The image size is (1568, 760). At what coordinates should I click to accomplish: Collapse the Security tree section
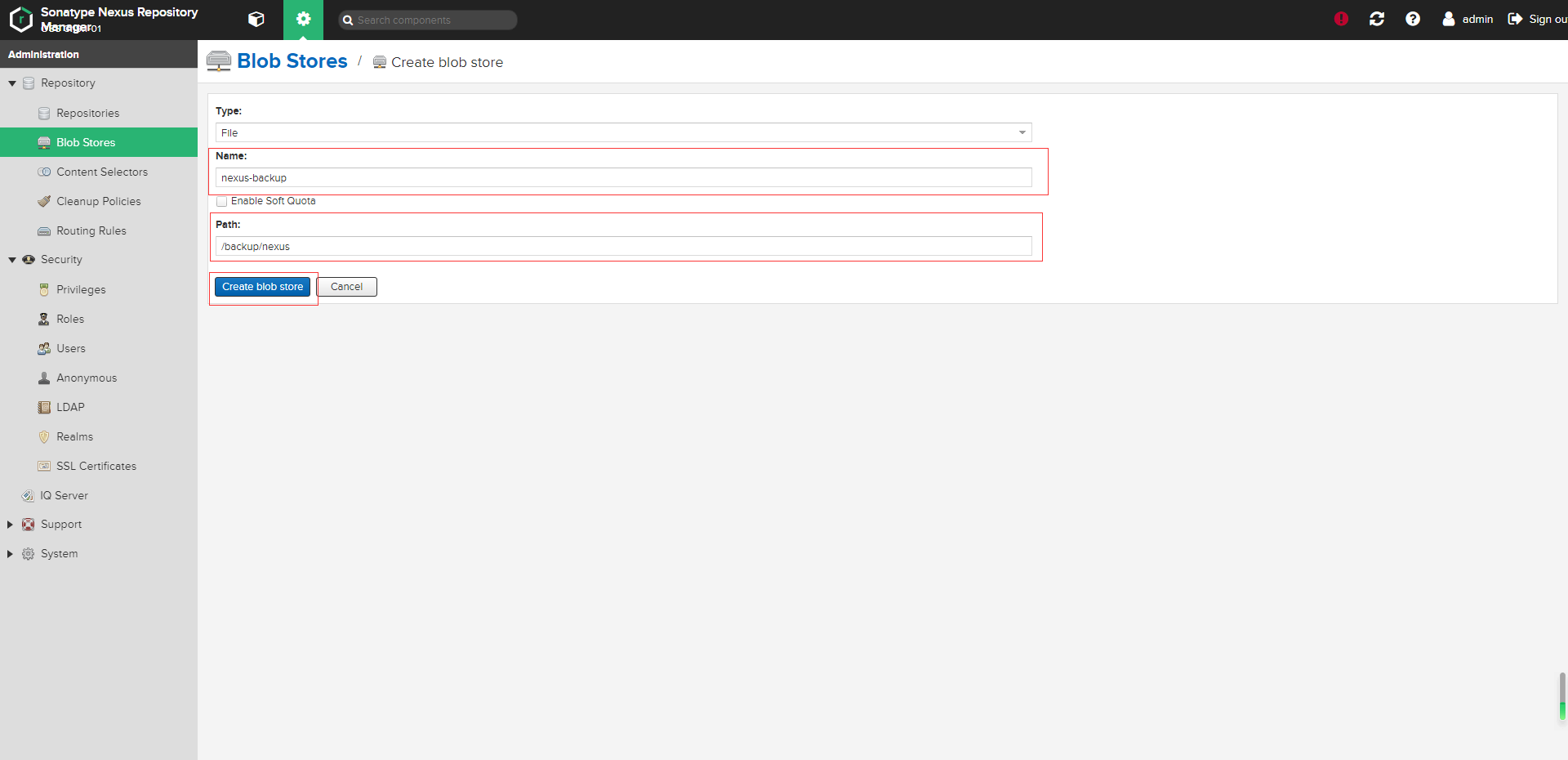(x=12, y=260)
